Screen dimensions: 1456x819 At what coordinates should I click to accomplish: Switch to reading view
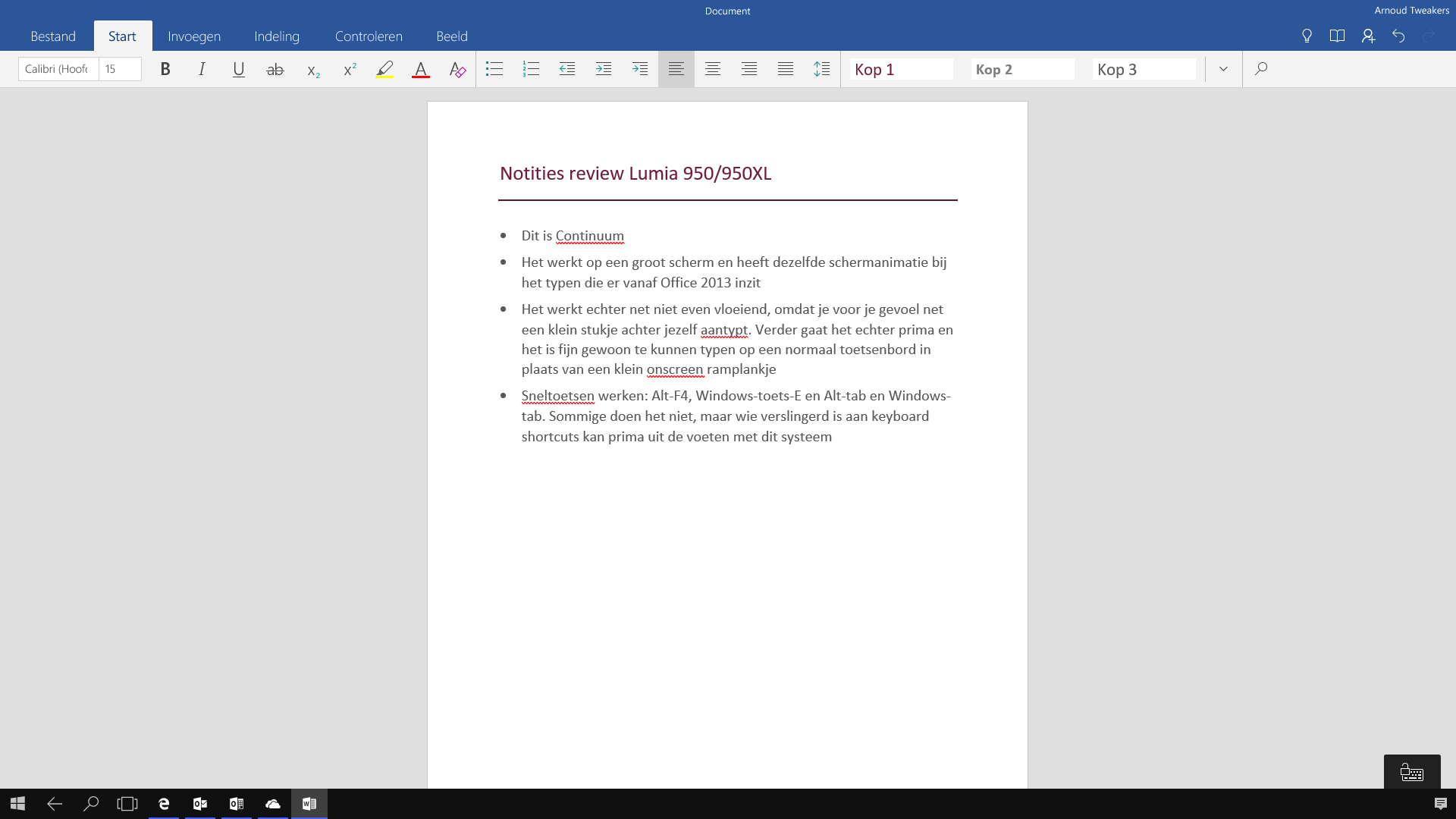click(x=1337, y=36)
